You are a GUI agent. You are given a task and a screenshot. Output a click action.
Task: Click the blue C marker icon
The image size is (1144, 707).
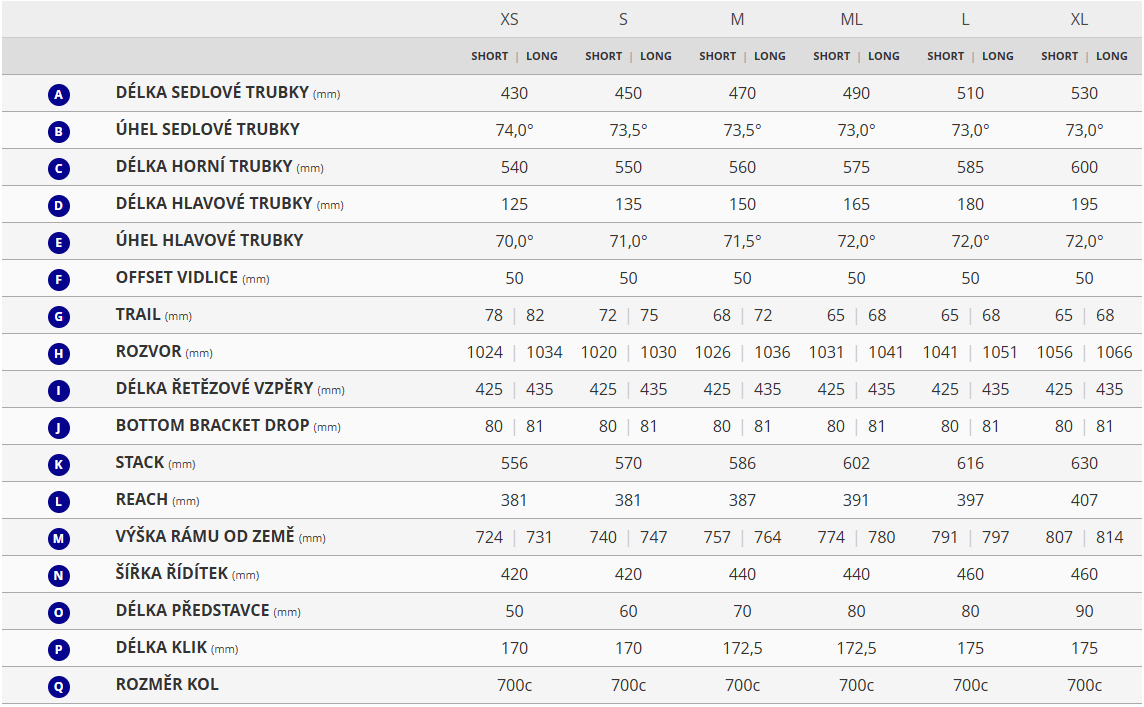coord(58,169)
